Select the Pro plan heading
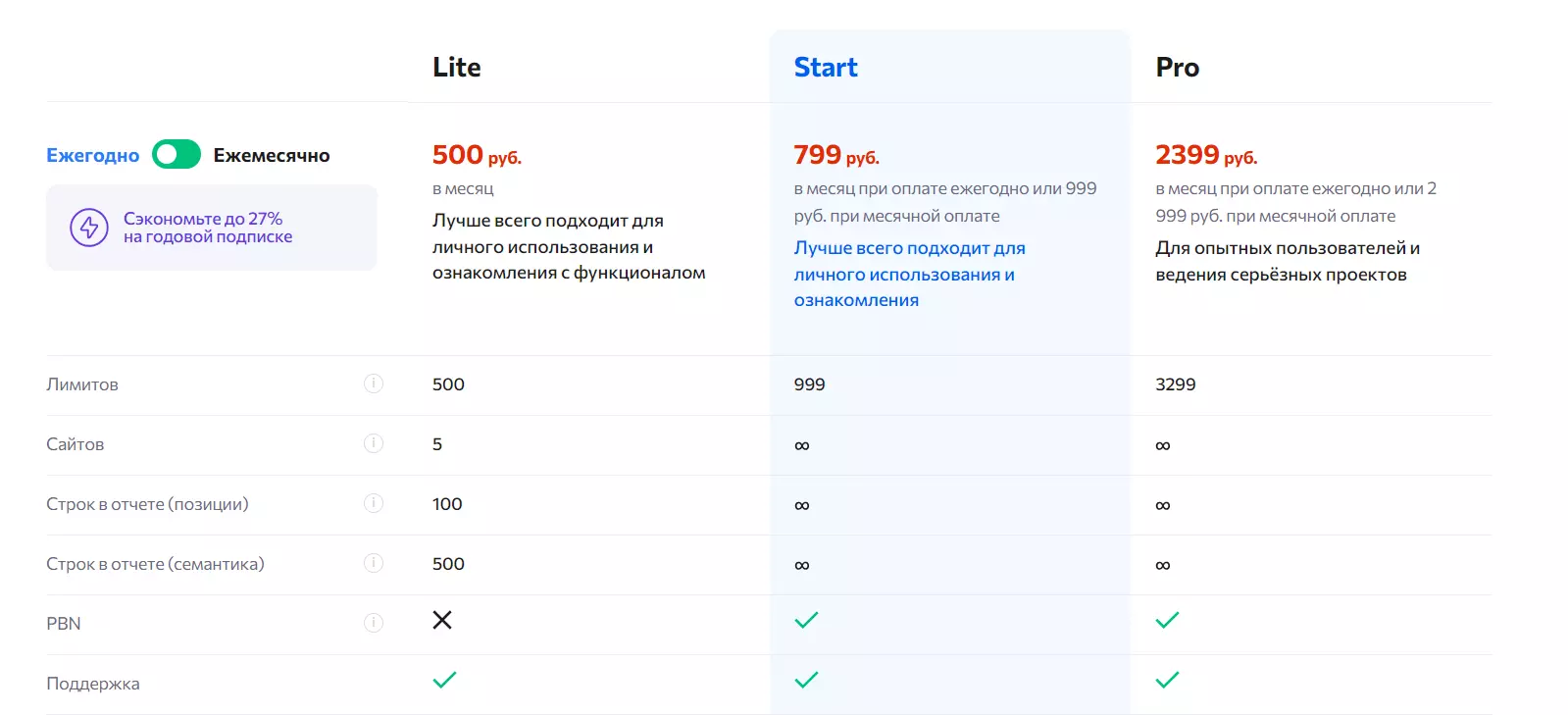This screenshot has width=1568, height=715. coord(1178,67)
